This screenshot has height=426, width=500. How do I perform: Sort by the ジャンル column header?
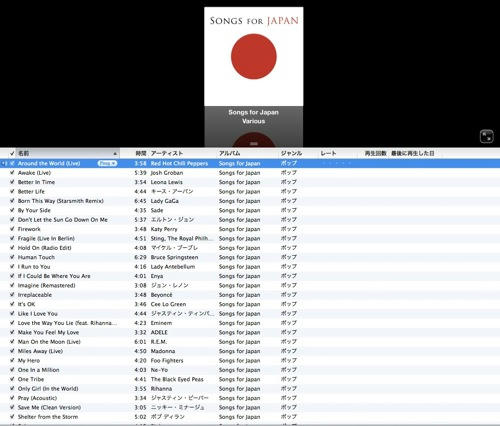[x=298, y=153]
